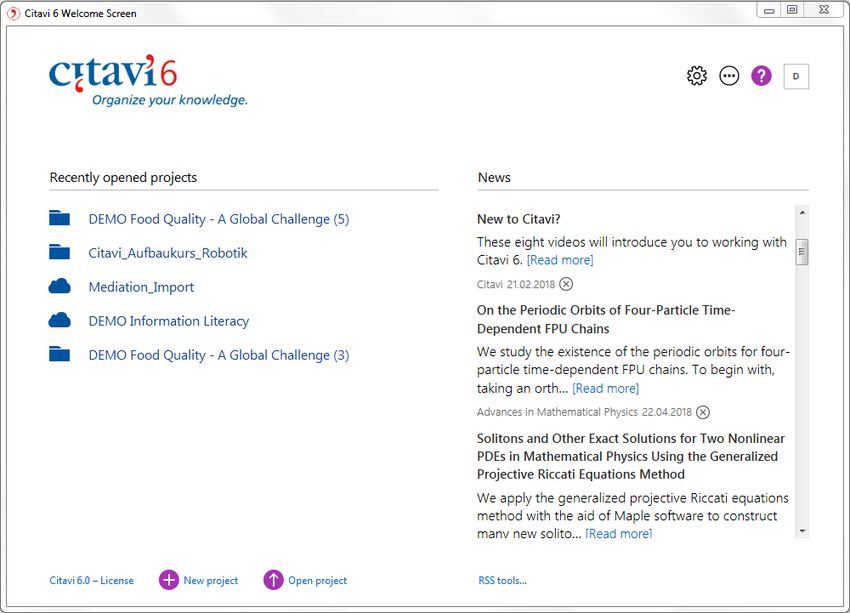Click the purple arrow Open project icon

tap(273, 580)
